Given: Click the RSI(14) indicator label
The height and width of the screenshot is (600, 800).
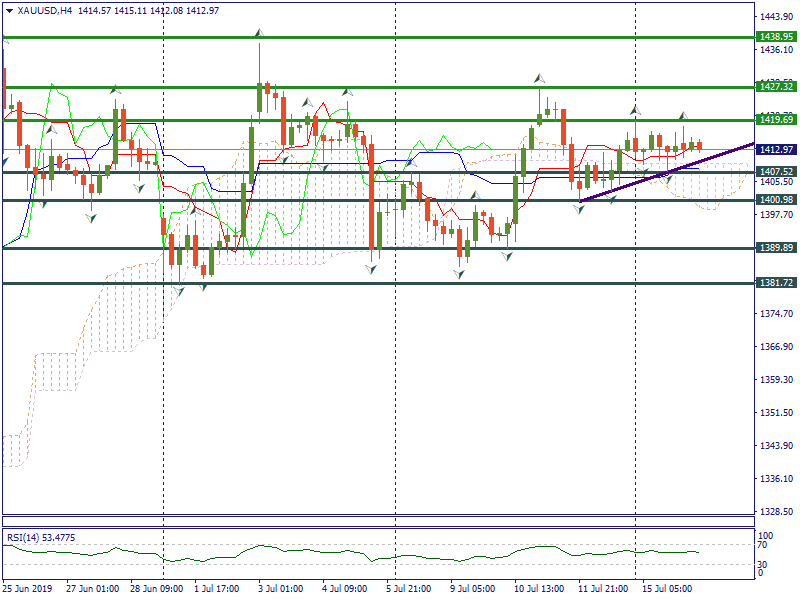Looking at the screenshot, I should (x=40, y=538).
